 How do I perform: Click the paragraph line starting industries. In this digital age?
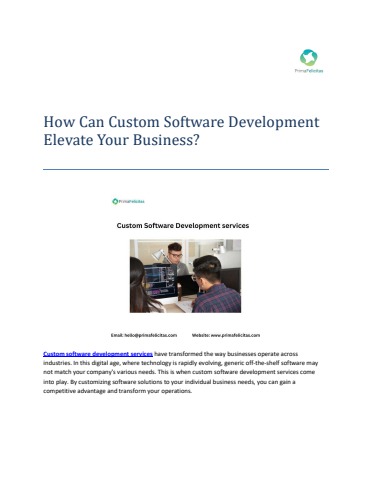coord(181,363)
